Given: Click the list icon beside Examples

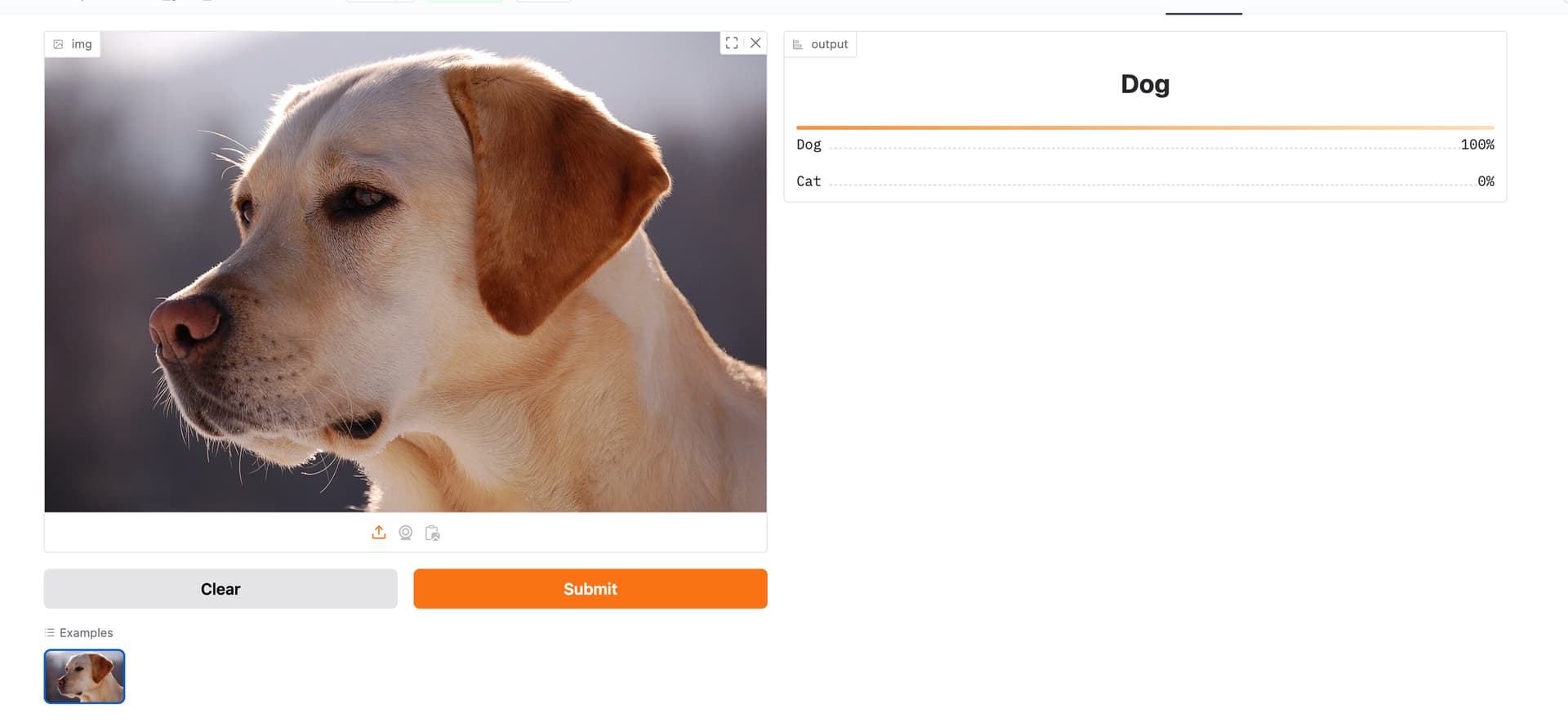Looking at the screenshot, I should tap(50, 632).
